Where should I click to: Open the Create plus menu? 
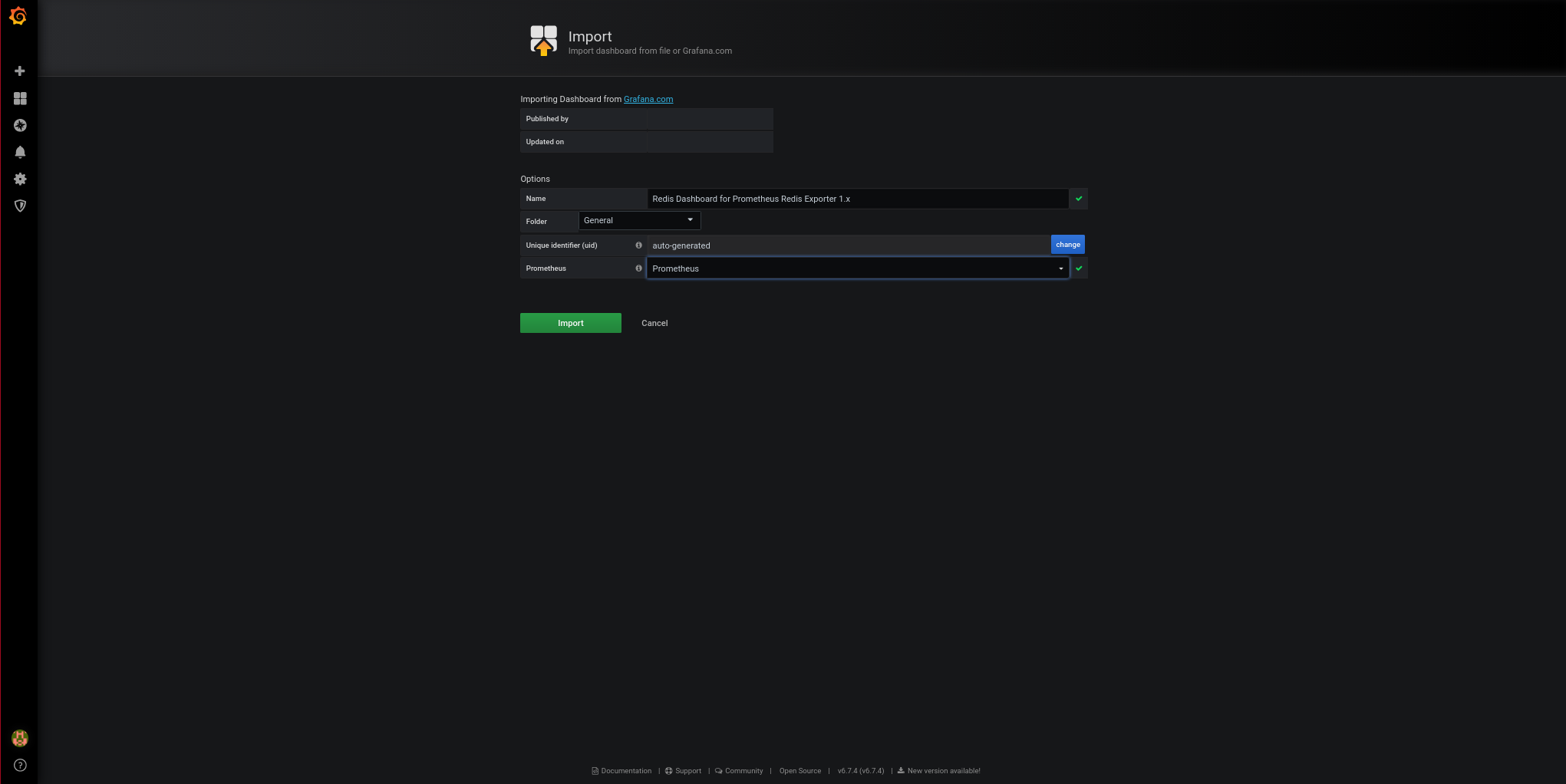pyautogui.click(x=20, y=71)
